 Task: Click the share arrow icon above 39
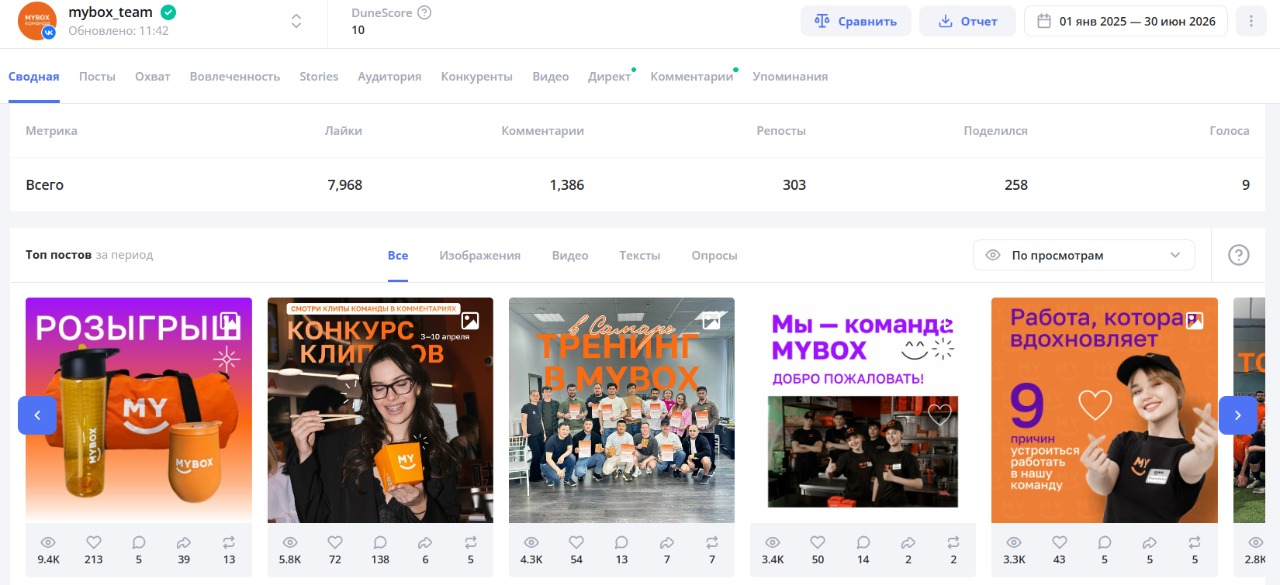[184, 542]
